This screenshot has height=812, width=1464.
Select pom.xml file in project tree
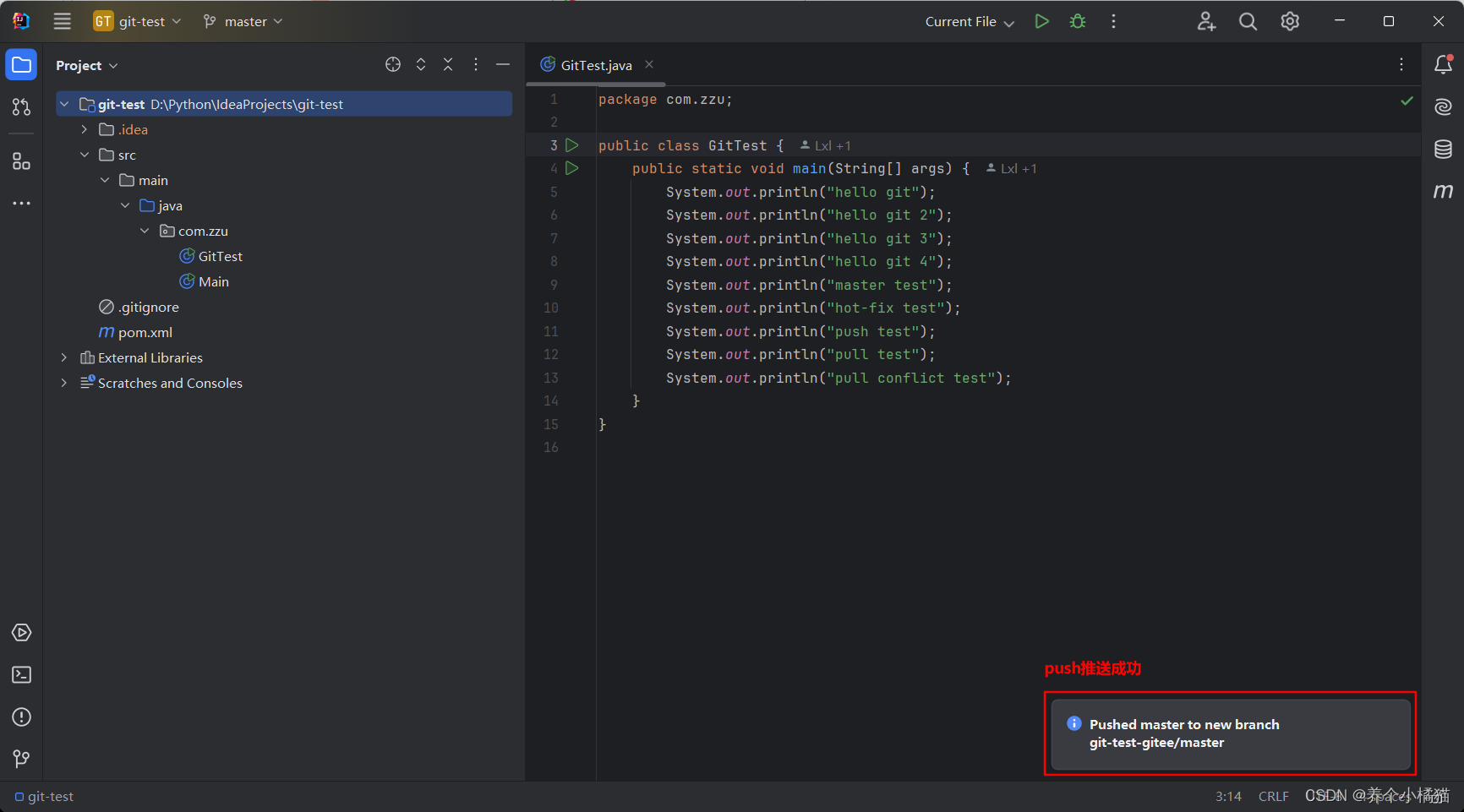point(136,332)
